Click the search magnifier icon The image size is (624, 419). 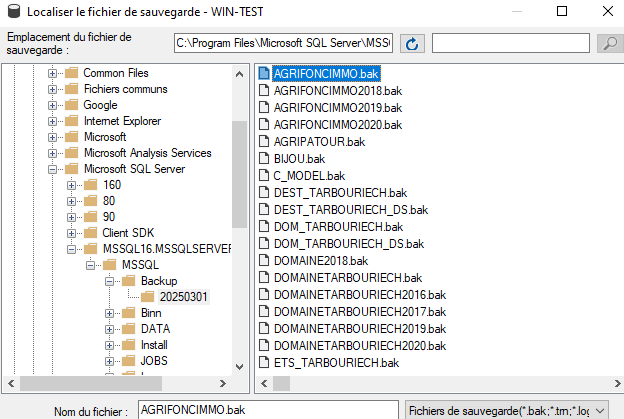tap(608, 43)
